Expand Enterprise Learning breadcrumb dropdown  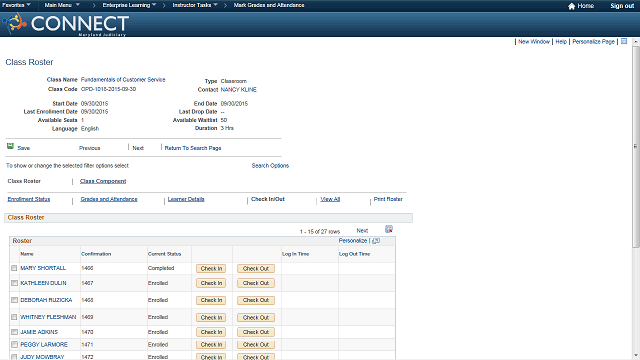[x=129, y=5]
